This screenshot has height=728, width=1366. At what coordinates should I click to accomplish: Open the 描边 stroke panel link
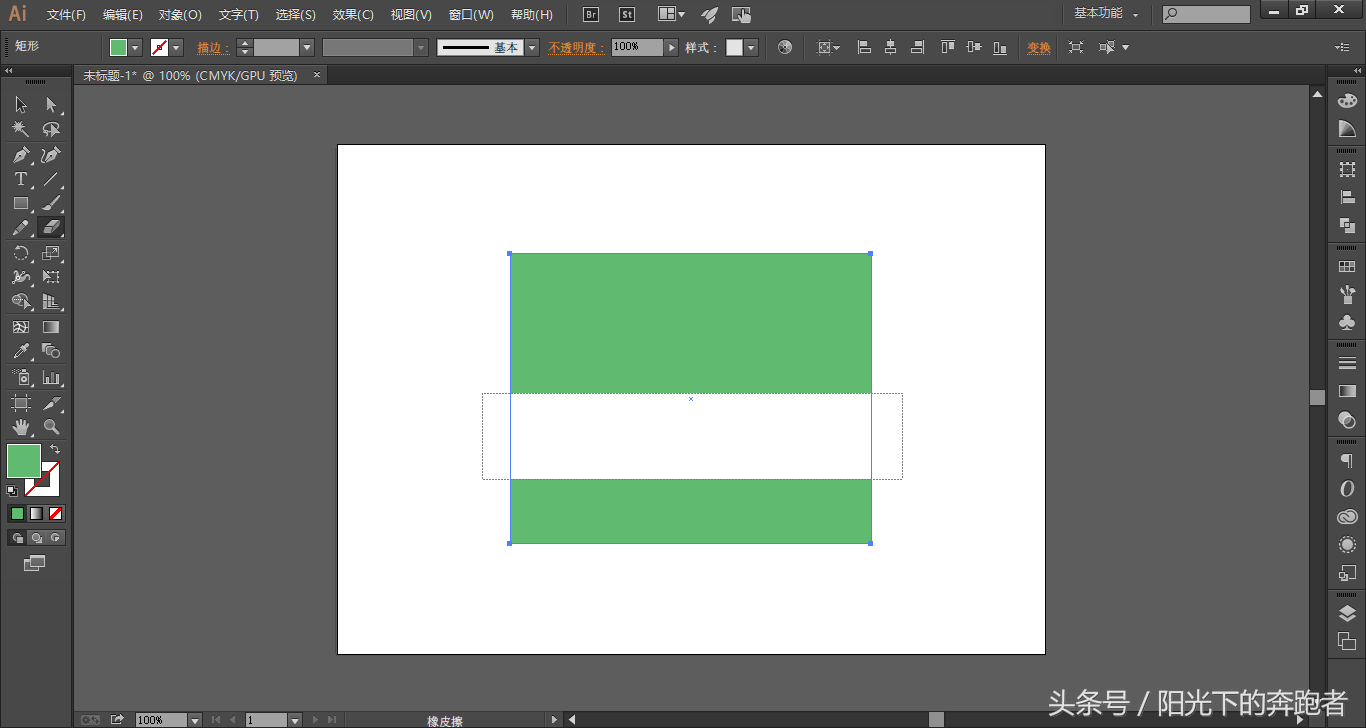pos(213,48)
